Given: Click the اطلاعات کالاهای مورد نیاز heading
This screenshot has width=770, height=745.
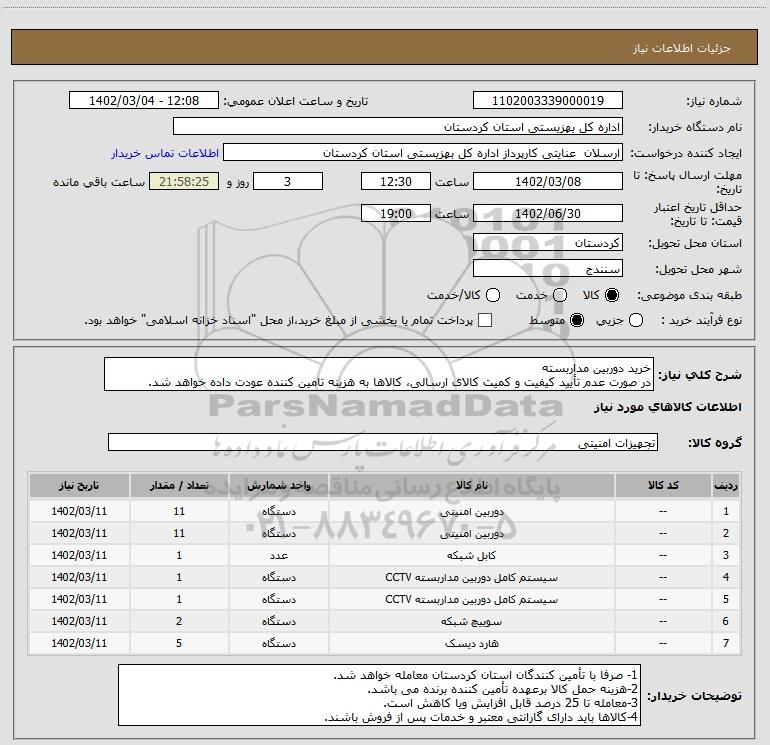Looking at the screenshot, I should coord(667,407).
